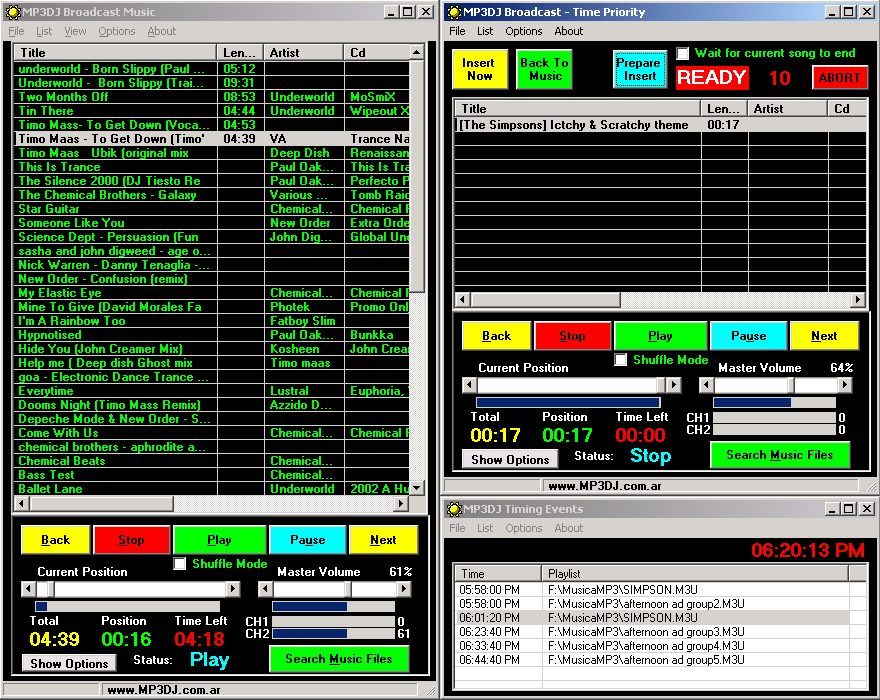
Task: Open the Options menu in Broadcast Music
Action: pyautogui.click(x=116, y=31)
